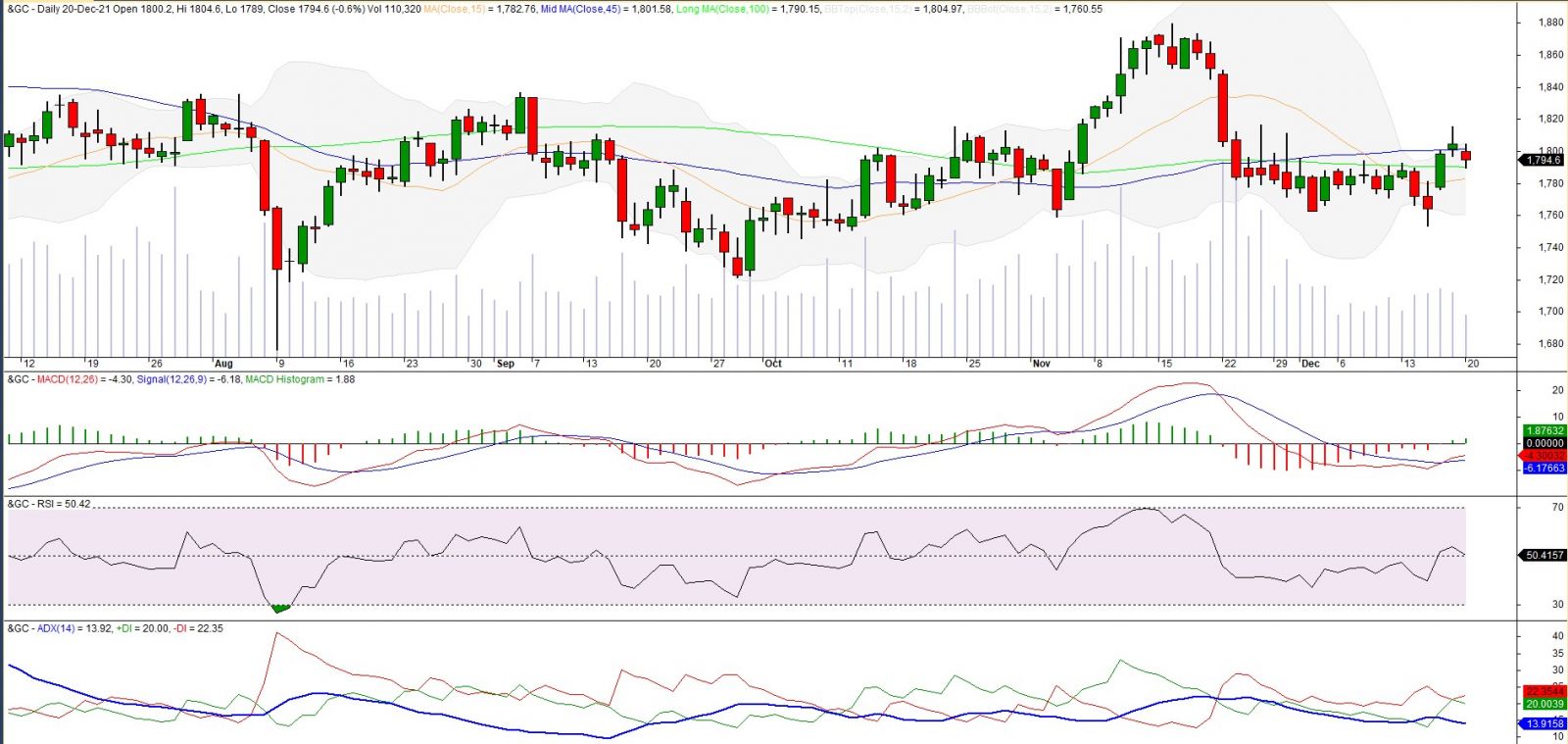Viewport: 1568px width, 744px height.
Task: Click the +DI = 20.00 label
Action: click(x=143, y=628)
